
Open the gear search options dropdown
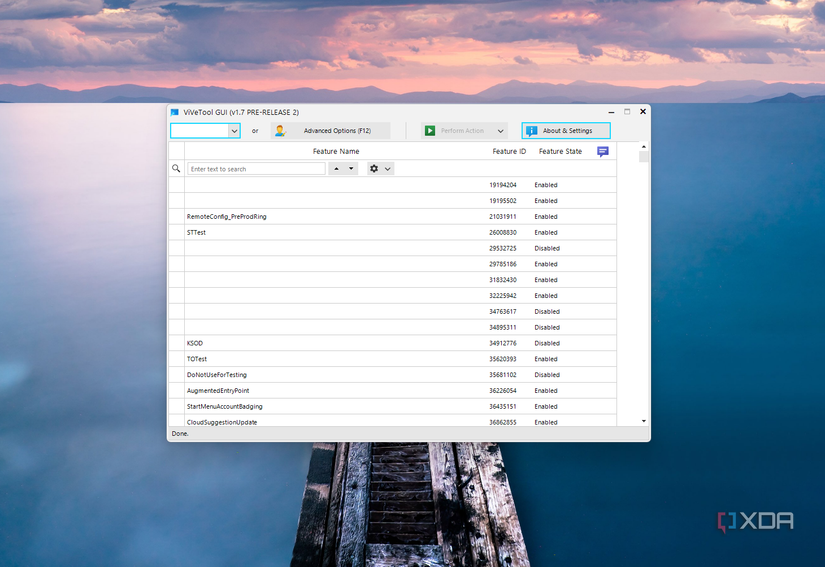[380, 169]
